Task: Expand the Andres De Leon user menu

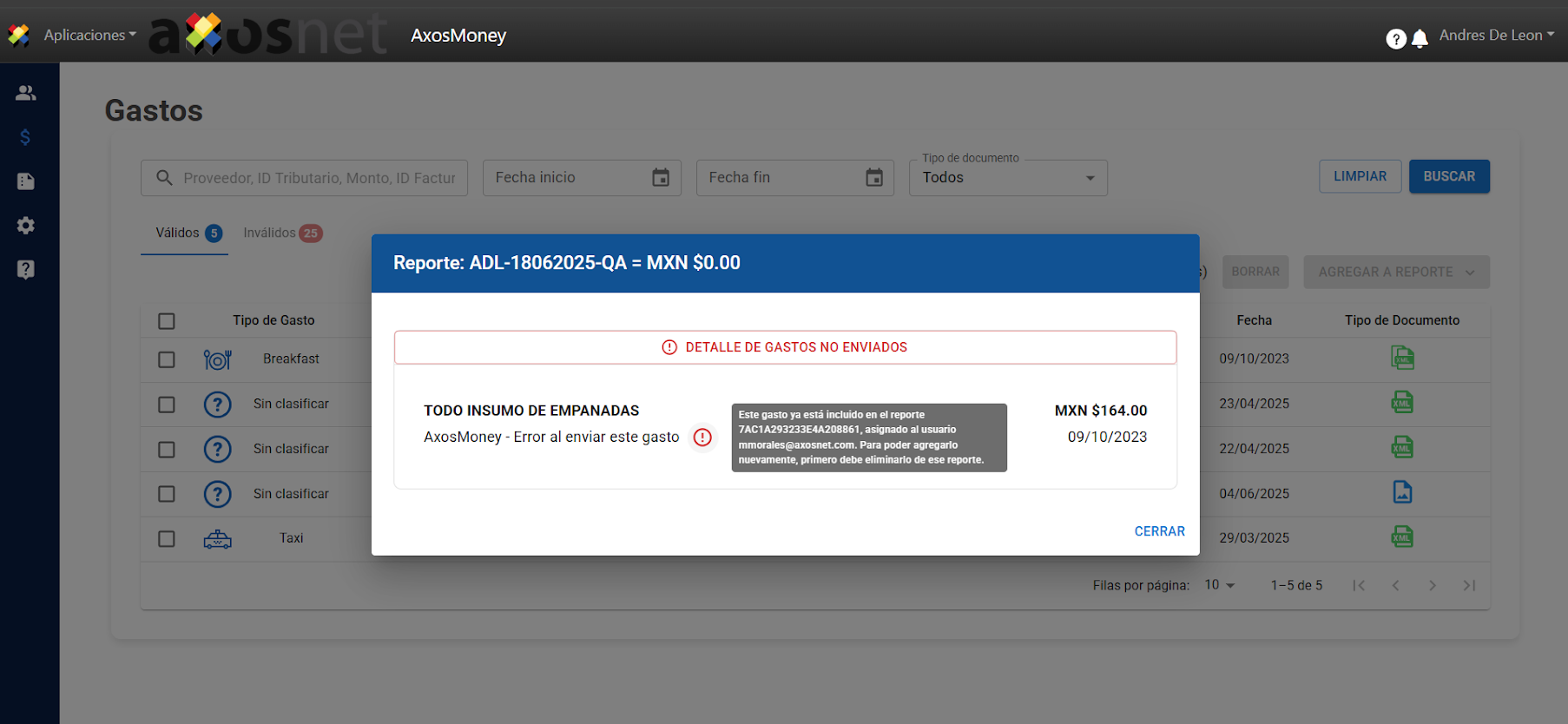Action: tap(1496, 35)
